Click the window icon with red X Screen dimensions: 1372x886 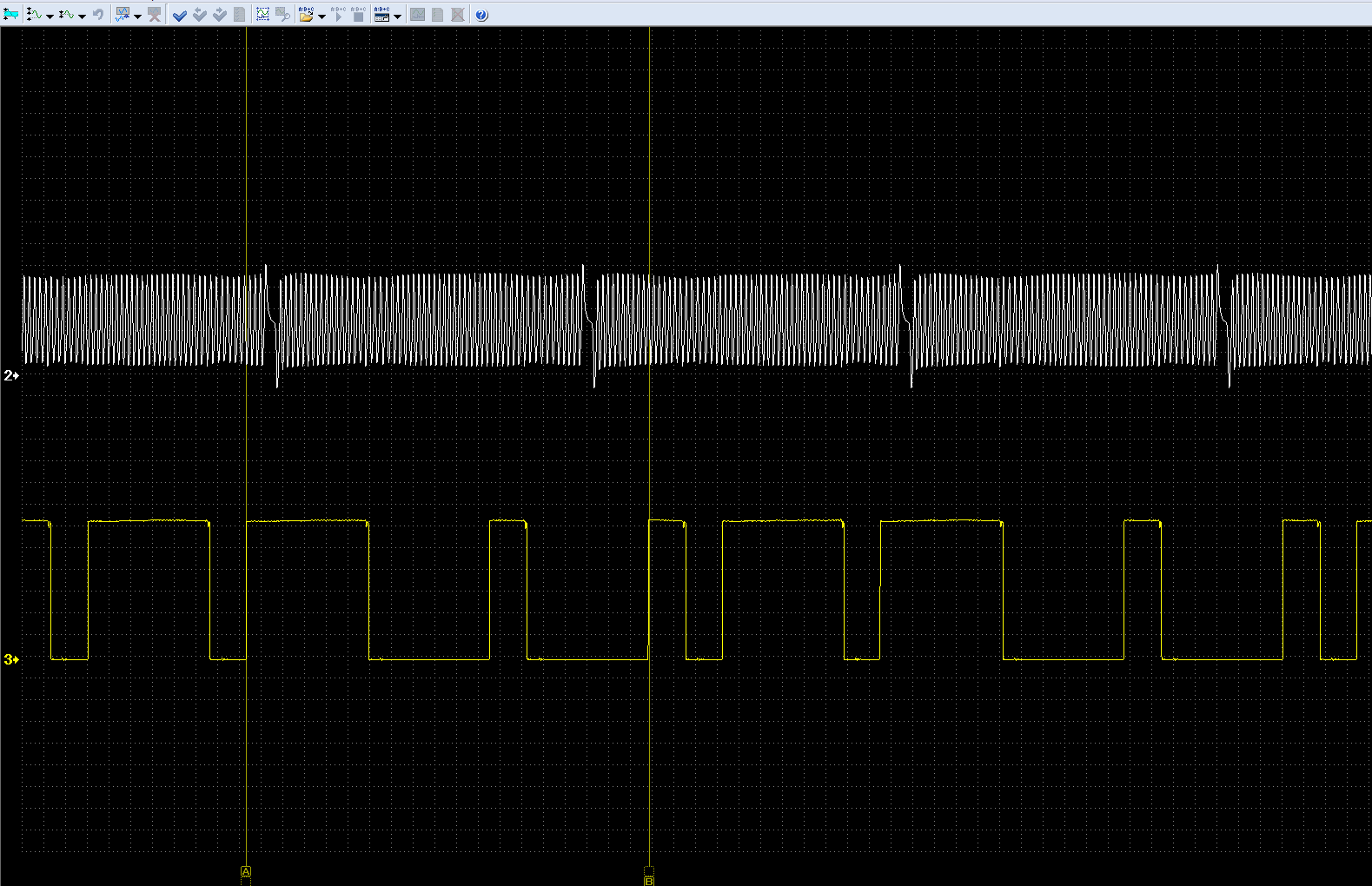[x=155, y=15]
